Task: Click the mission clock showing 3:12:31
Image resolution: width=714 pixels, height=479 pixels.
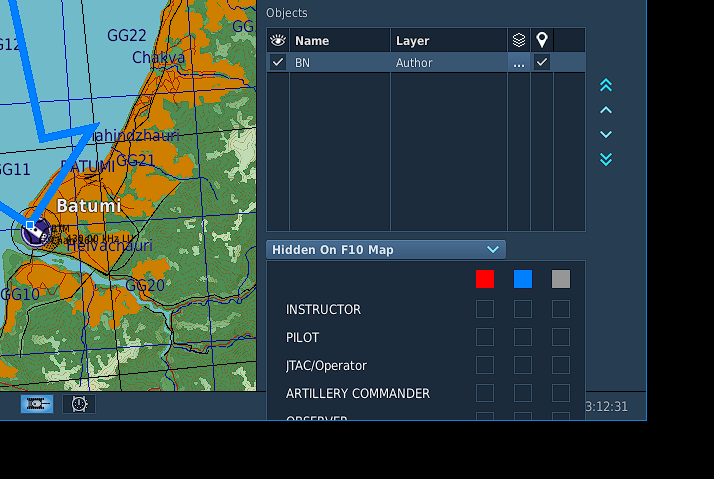Action: 606,406
